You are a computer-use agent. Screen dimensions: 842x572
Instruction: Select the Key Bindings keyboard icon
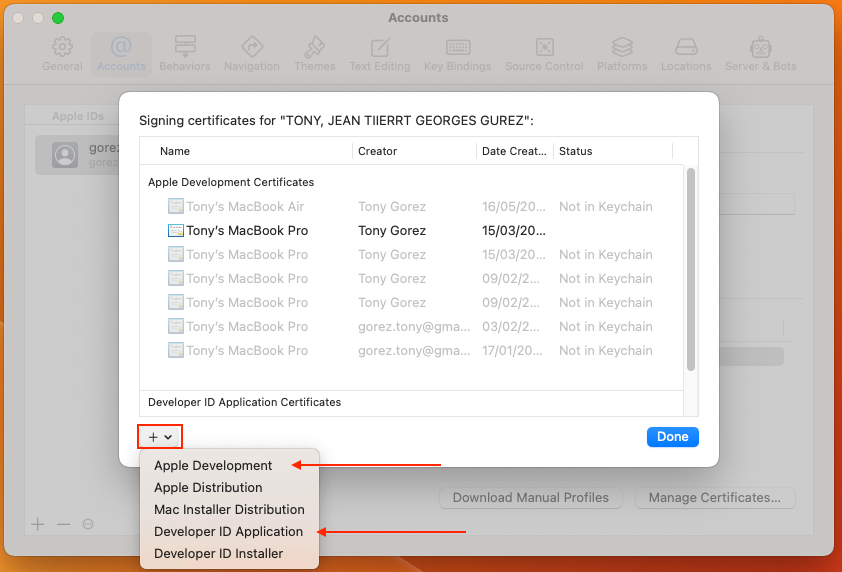(458, 47)
